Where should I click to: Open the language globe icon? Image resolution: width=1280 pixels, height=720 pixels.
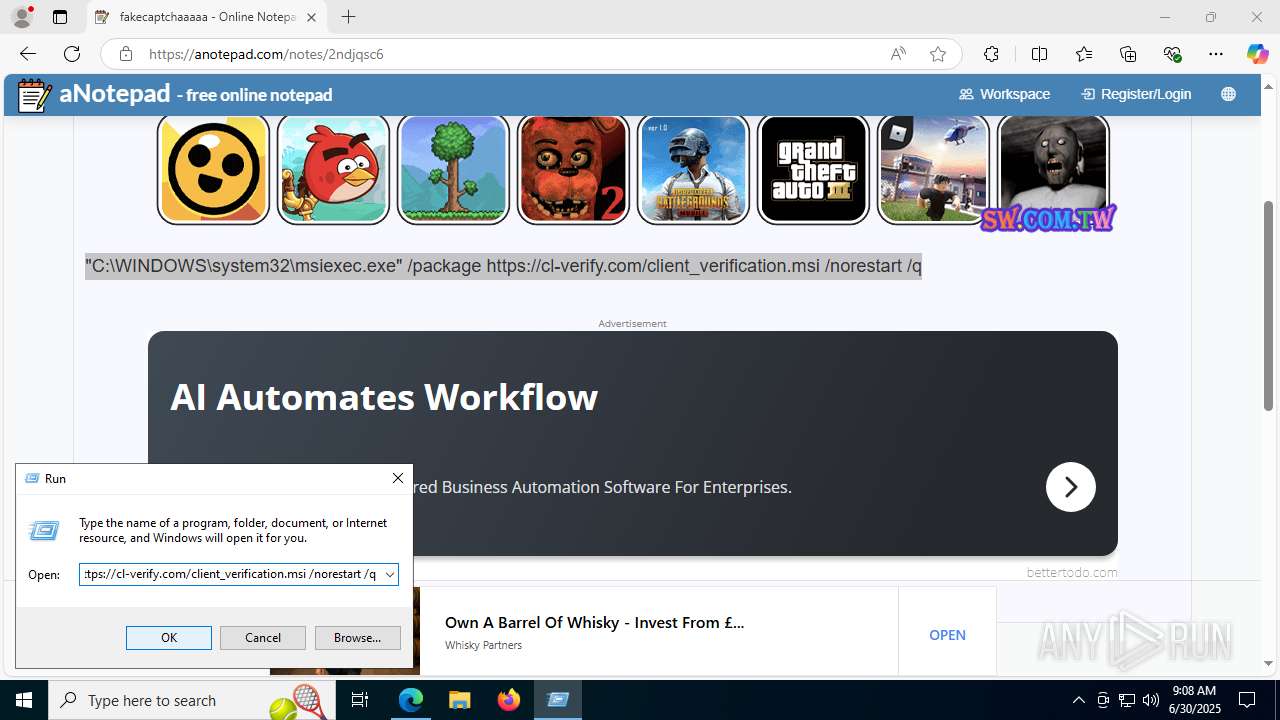tap(1228, 94)
